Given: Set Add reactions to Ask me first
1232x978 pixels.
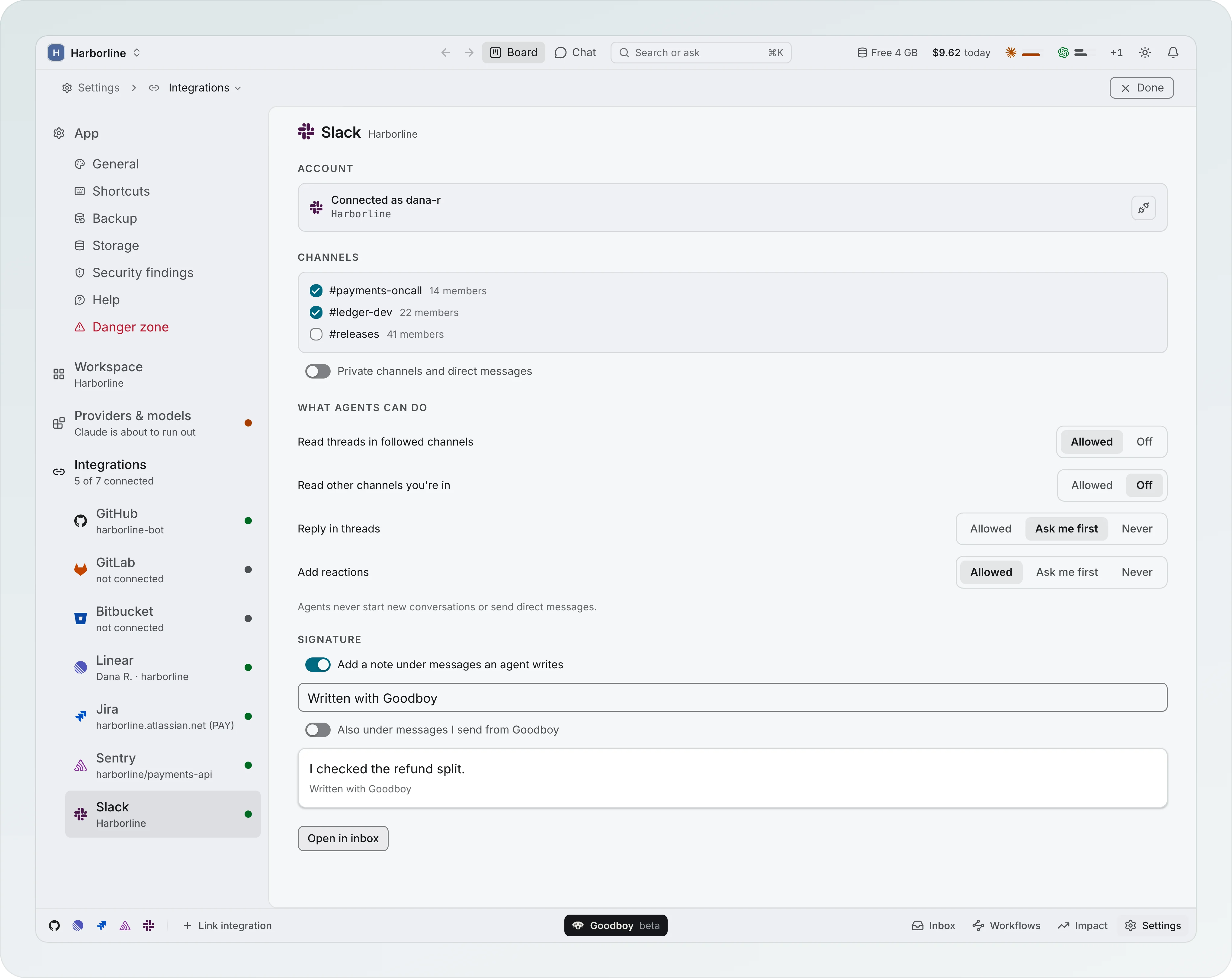Looking at the screenshot, I should tap(1067, 572).
